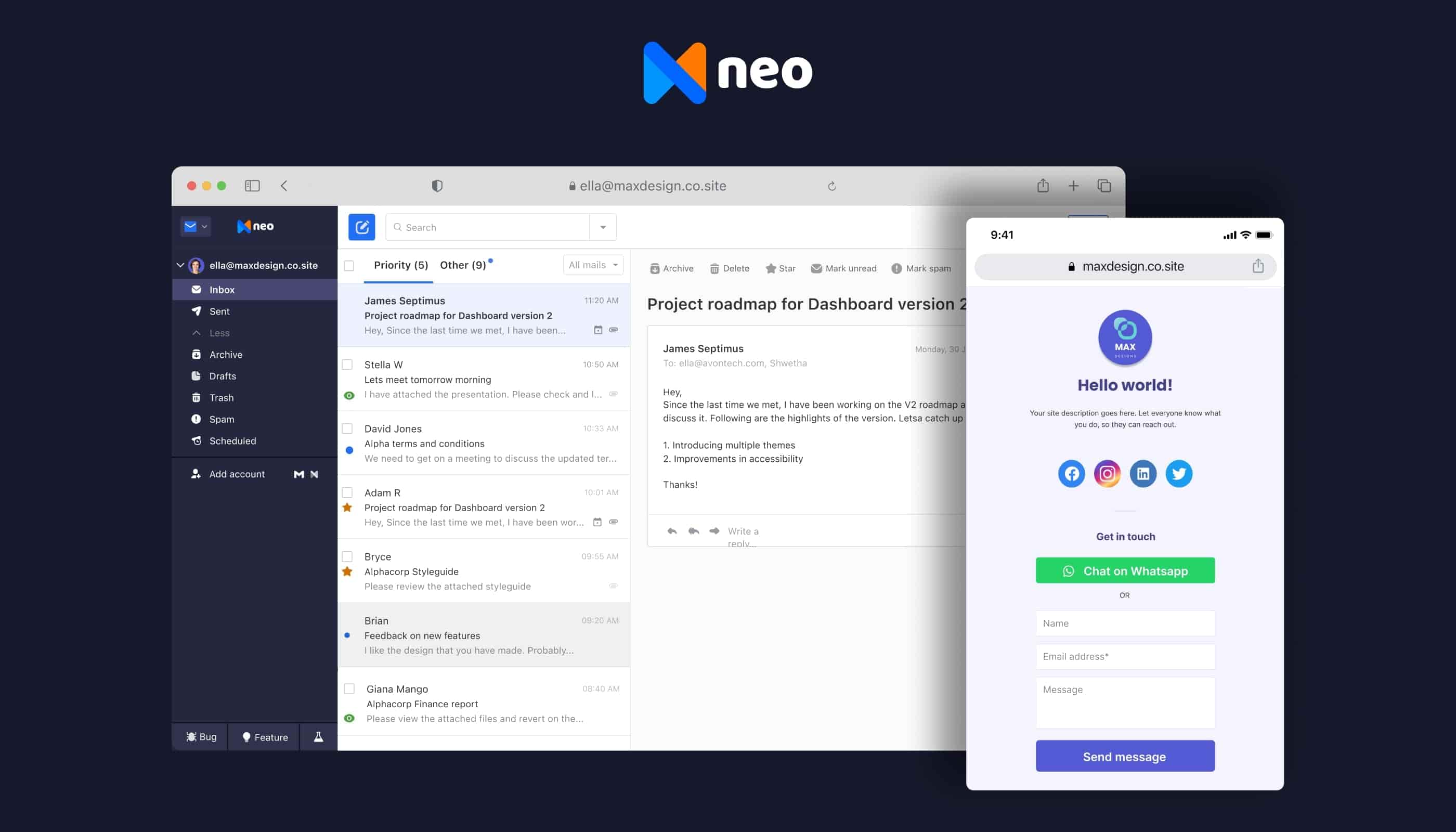The width and height of the screenshot is (1456, 832).
Task: Click the compose new email icon
Action: (x=362, y=226)
